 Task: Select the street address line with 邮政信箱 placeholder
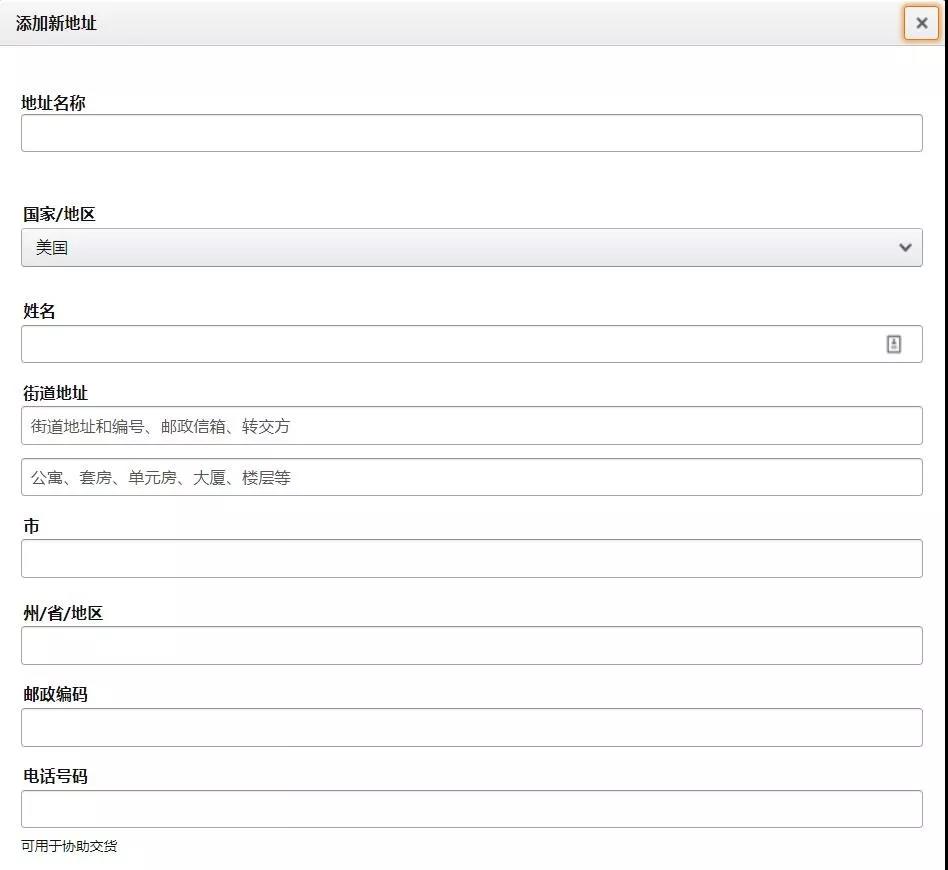coord(471,426)
